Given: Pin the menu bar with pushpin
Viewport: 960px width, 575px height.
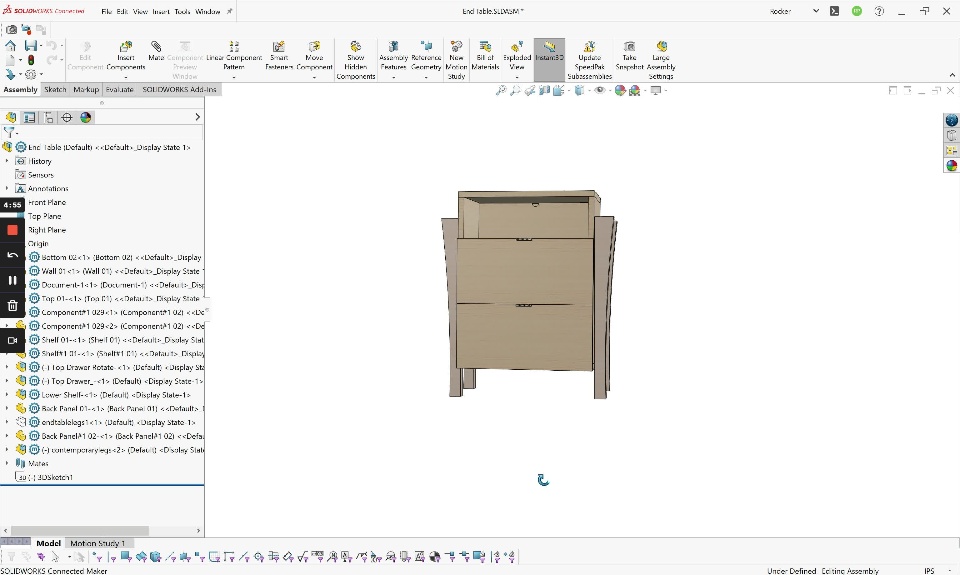Looking at the screenshot, I should tap(230, 11).
